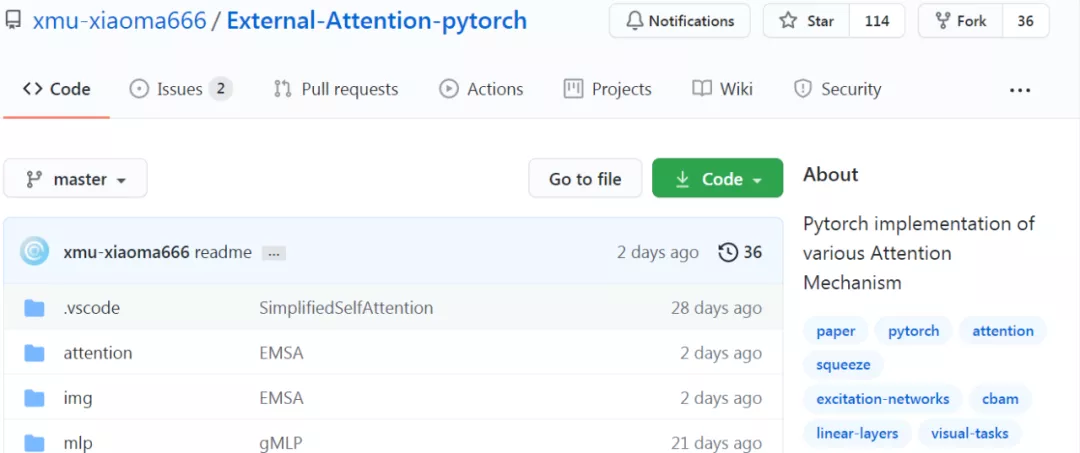Screen dimensions: 1080x453
Task: Switch to the Pull requests tab
Action: point(336,89)
